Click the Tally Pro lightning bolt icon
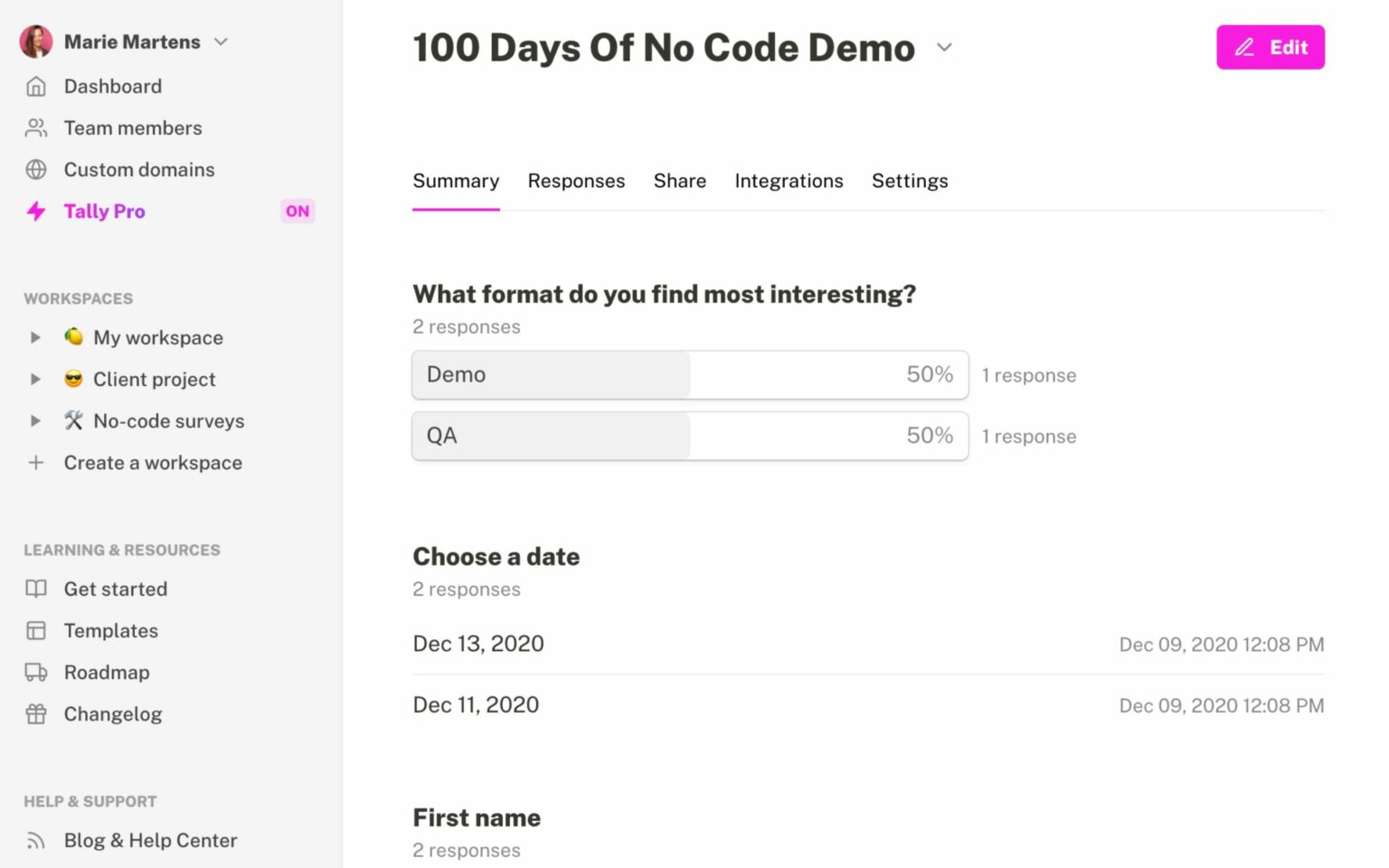Viewport: 1389px width, 868px height. pos(36,211)
